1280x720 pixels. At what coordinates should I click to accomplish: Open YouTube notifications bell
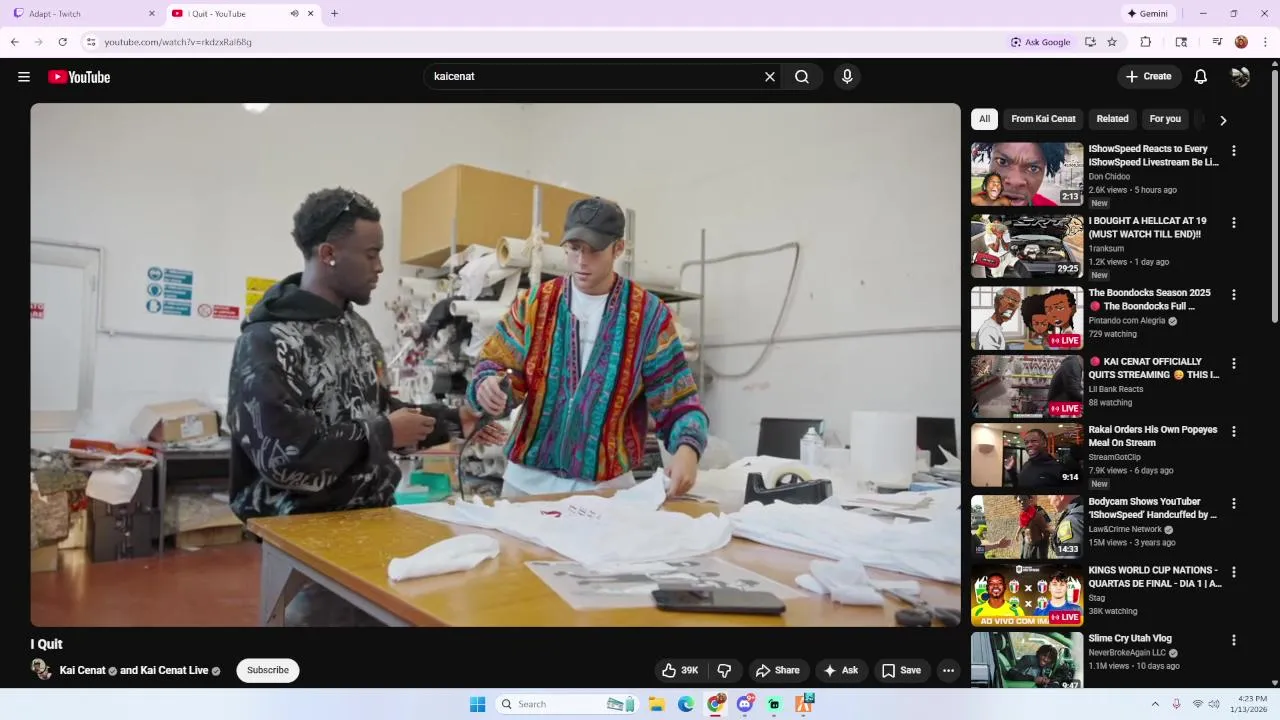pos(1201,77)
